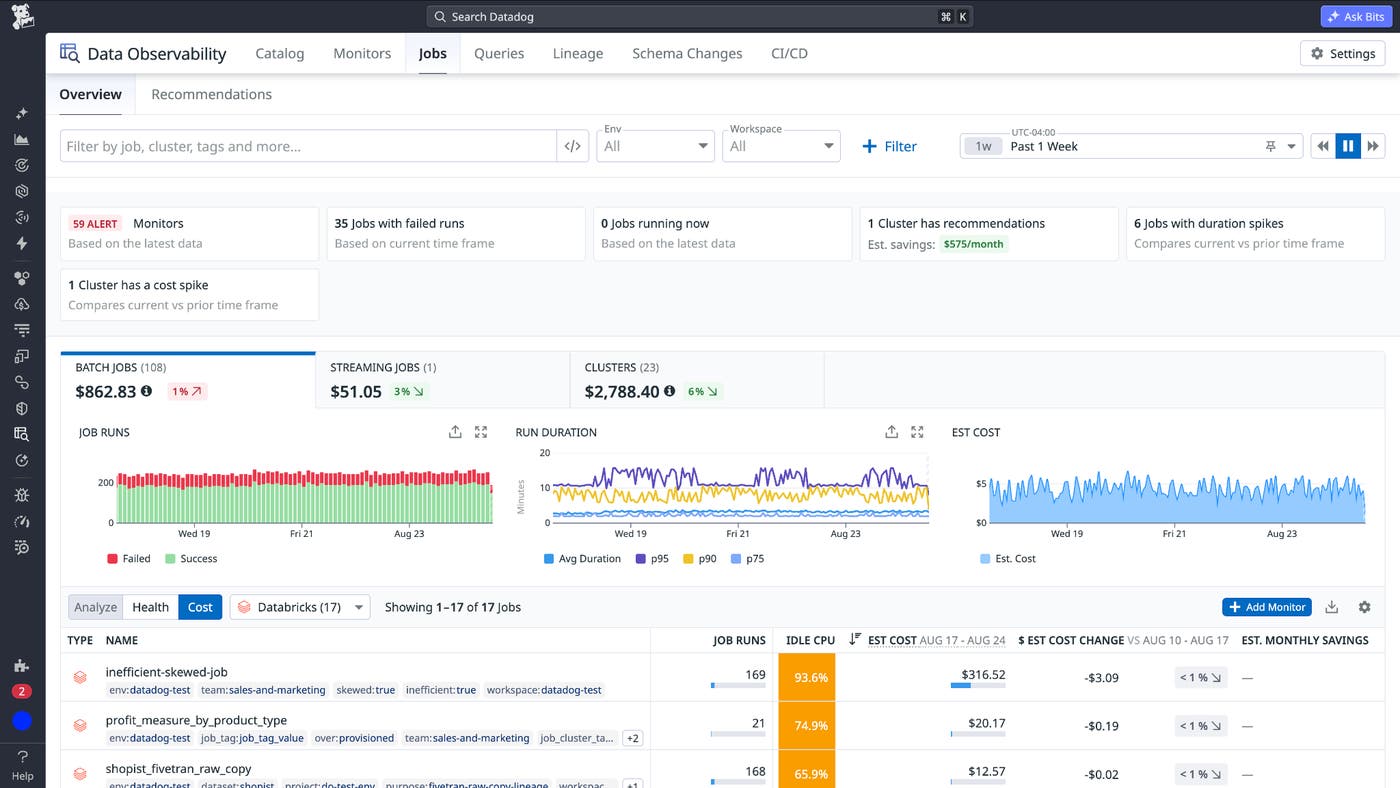Switch table view to Health
The height and width of the screenshot is (788, 1400).
click(x=151, y=607)
